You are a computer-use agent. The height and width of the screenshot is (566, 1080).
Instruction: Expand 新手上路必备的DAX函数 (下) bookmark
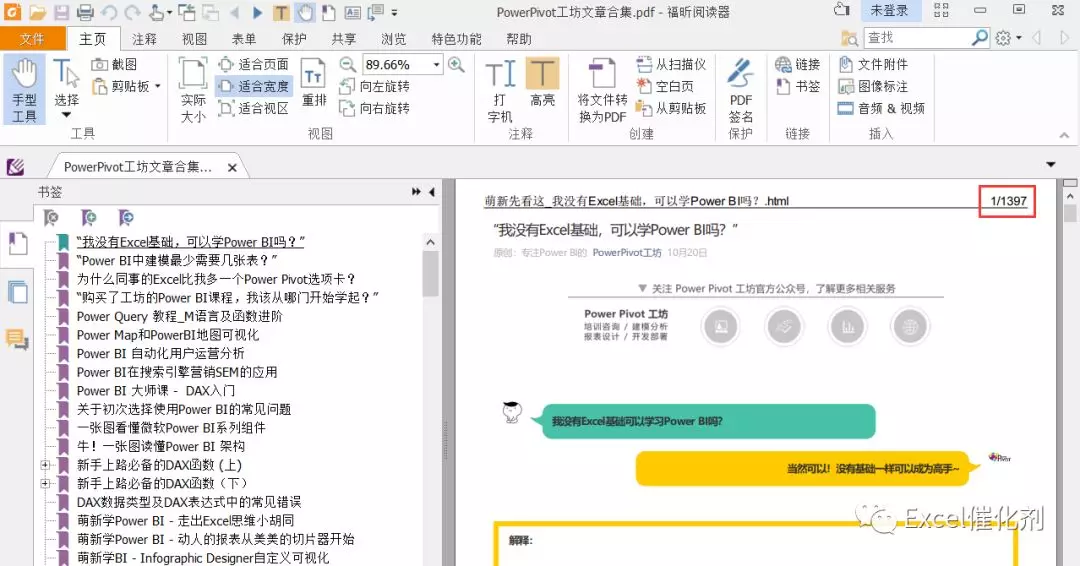[x=45, y=483]
